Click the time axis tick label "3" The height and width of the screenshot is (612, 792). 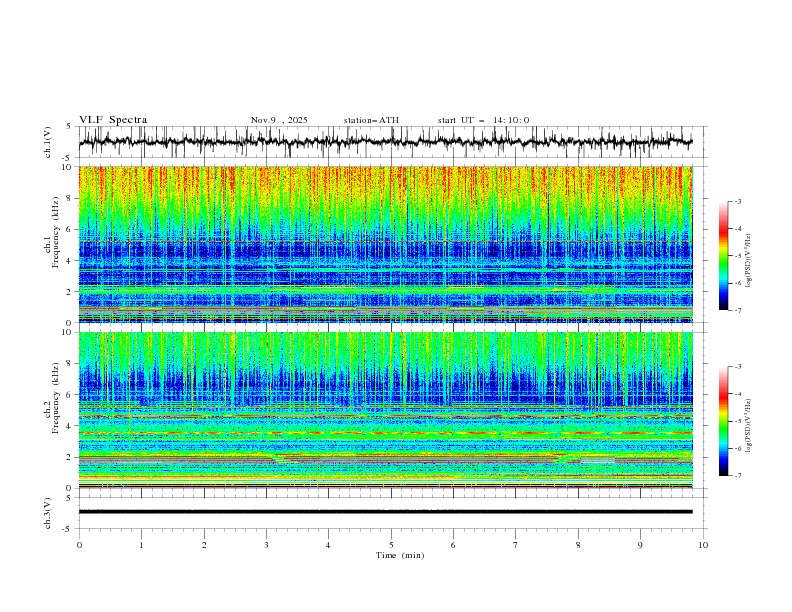click(x=266, y=545)
